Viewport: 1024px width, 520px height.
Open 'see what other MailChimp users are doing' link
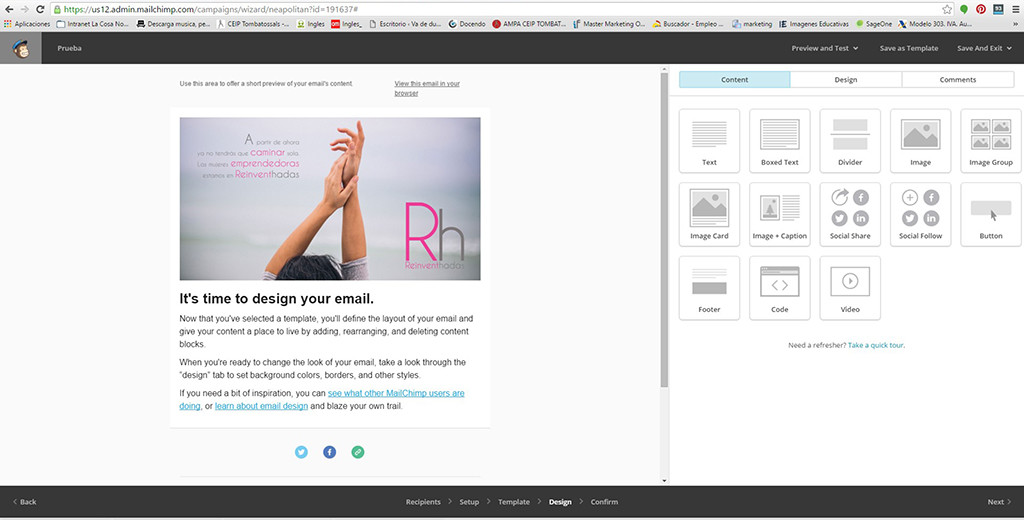pyautogui.click(x=396, y=393)
